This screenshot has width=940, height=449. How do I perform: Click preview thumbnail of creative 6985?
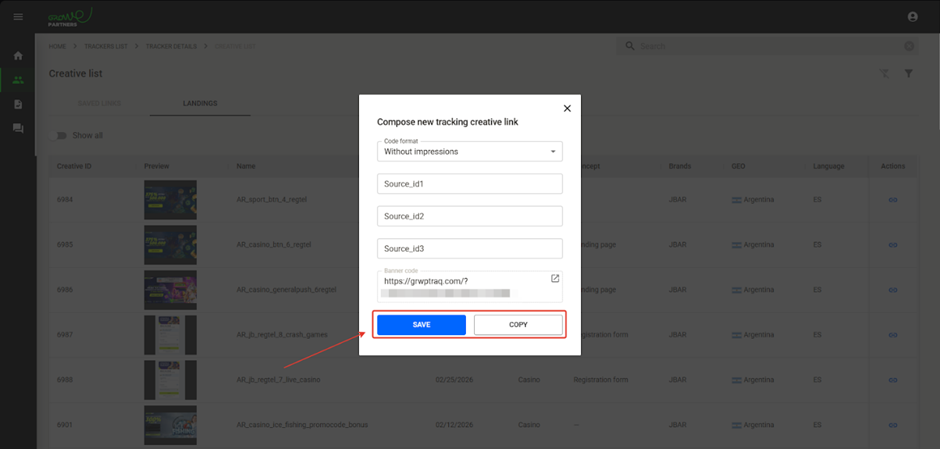[x=170, y=245]
